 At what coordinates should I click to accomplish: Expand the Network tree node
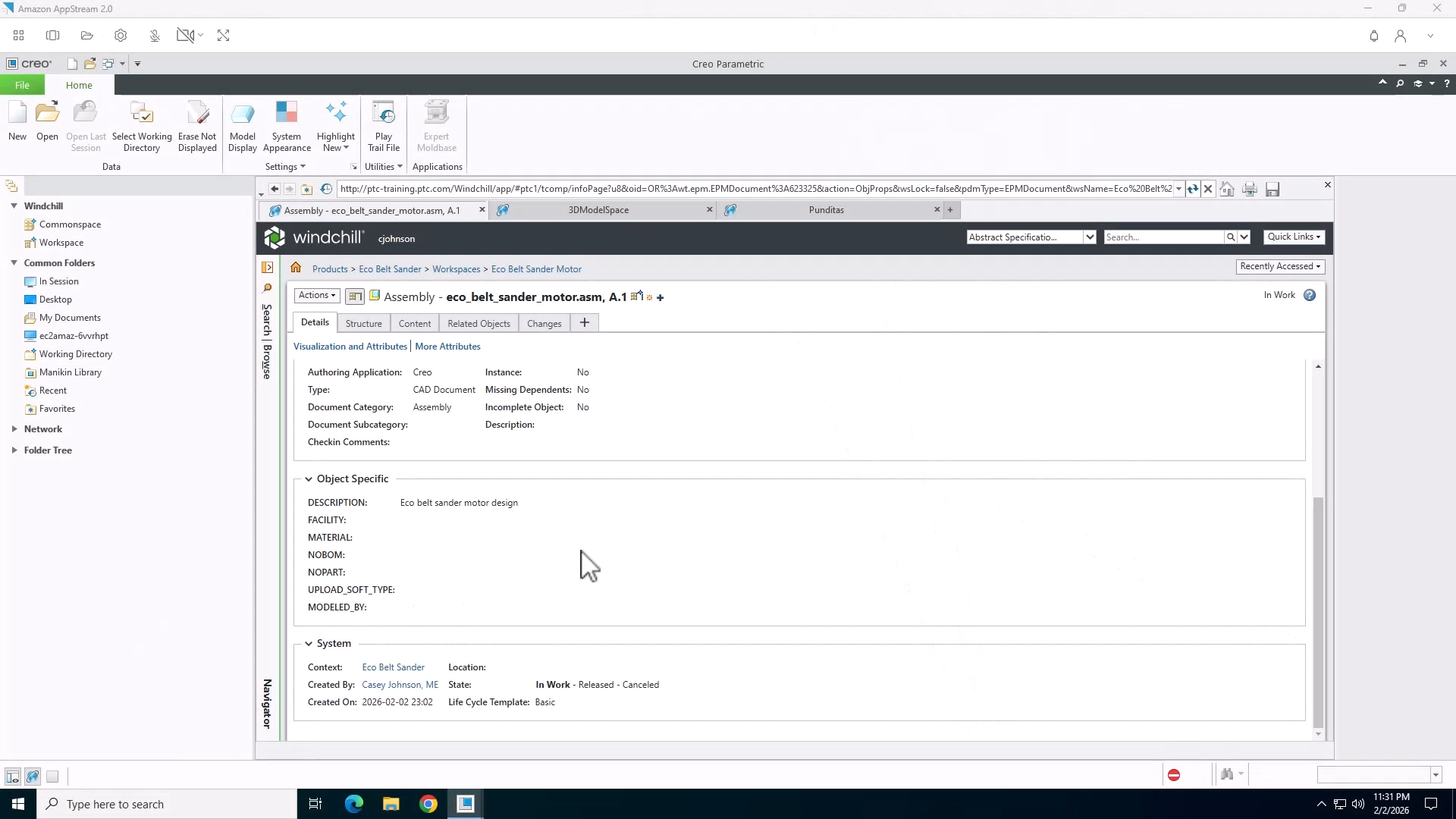point(14,429)
